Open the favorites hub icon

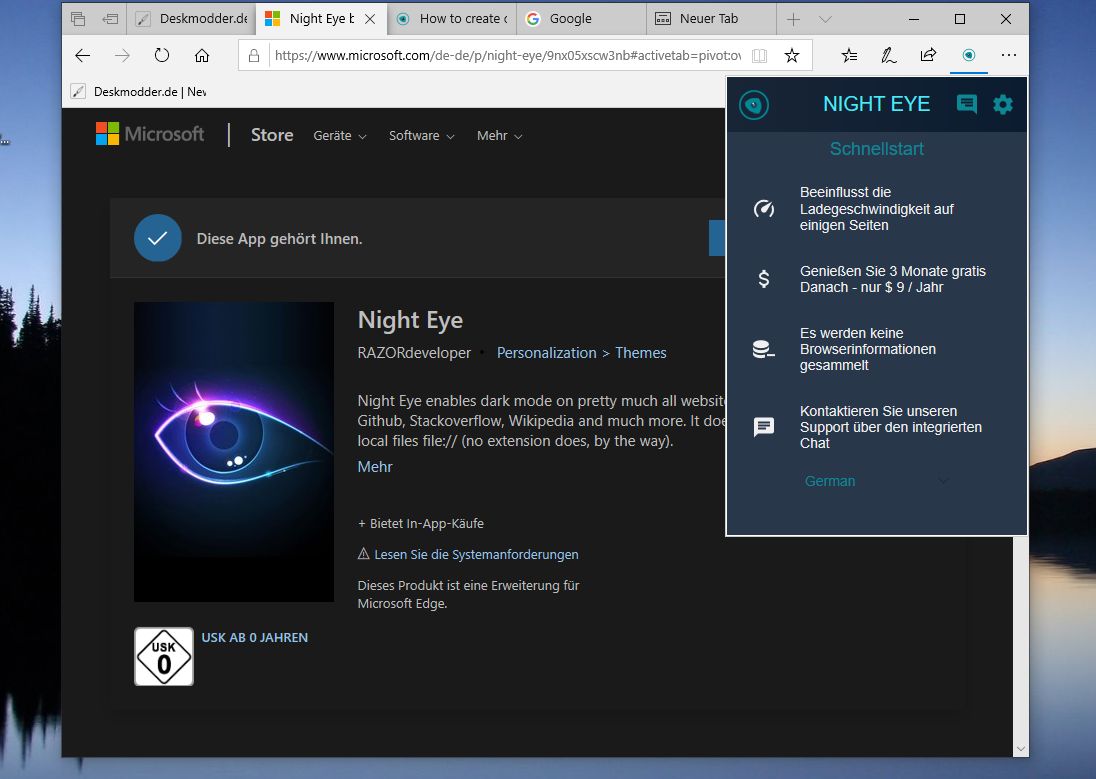click(849, 55)
